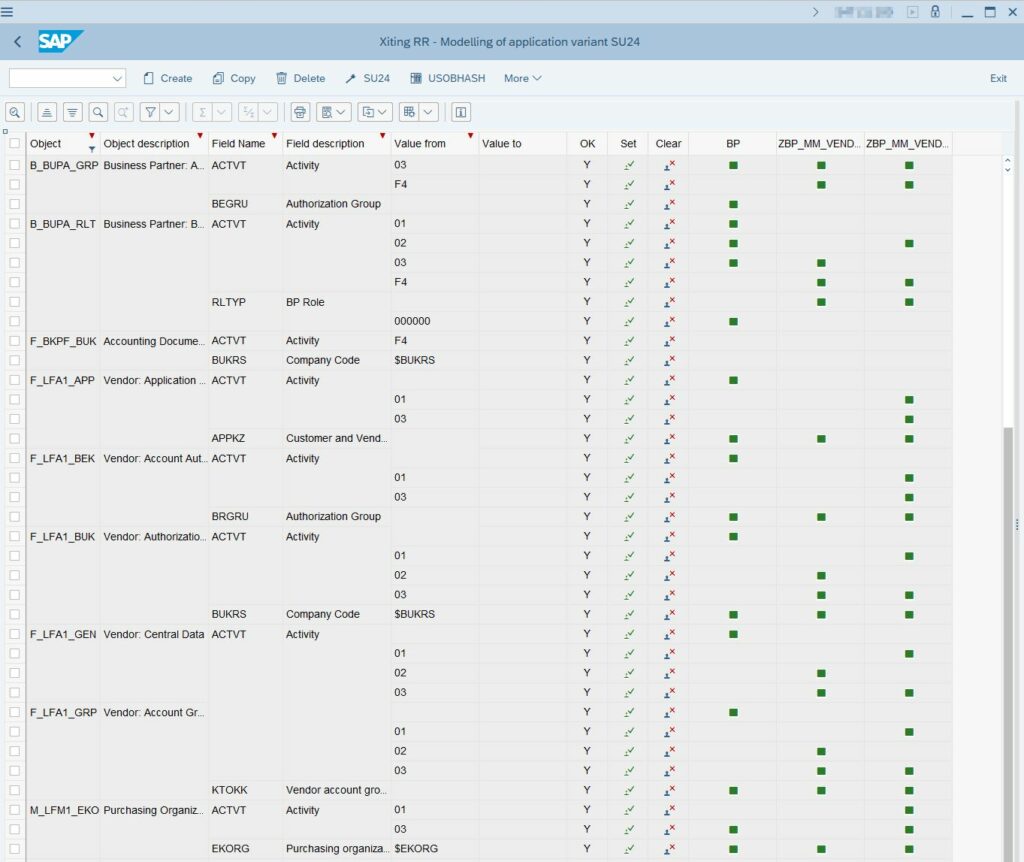
Task: Expand the title bar chevron arrow
Action: click(x=815, y=12)
